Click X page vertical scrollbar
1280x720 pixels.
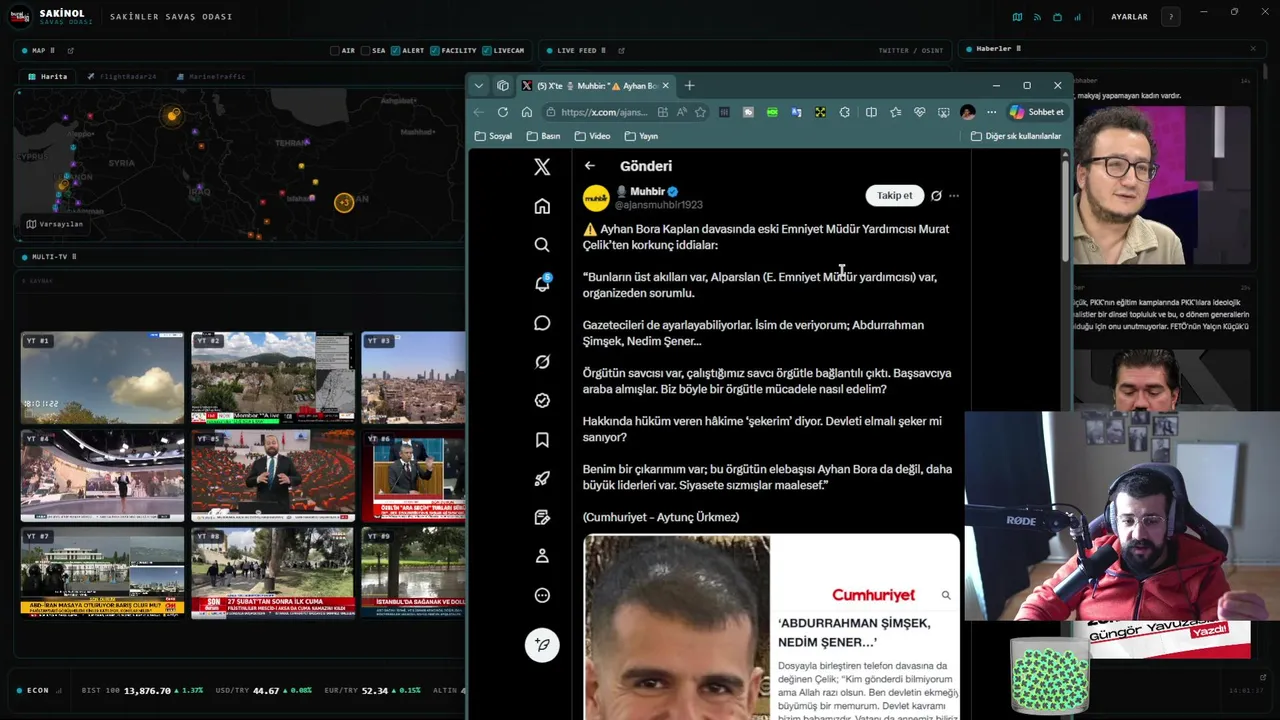click(x=1065, y=210)
